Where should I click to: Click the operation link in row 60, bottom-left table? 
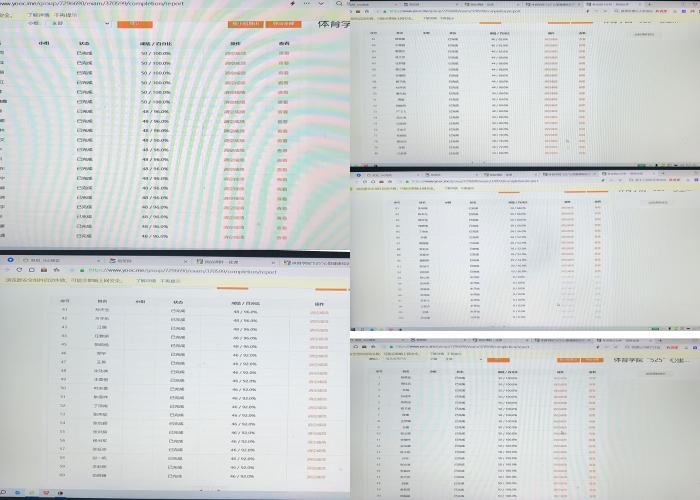[x=317, y=477]
